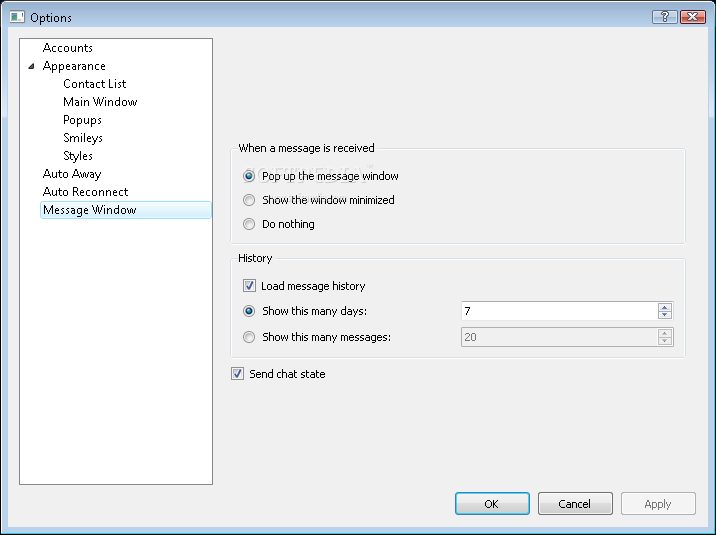Open the Styles settings page
The image size is (716, 535).
(78, 156)
